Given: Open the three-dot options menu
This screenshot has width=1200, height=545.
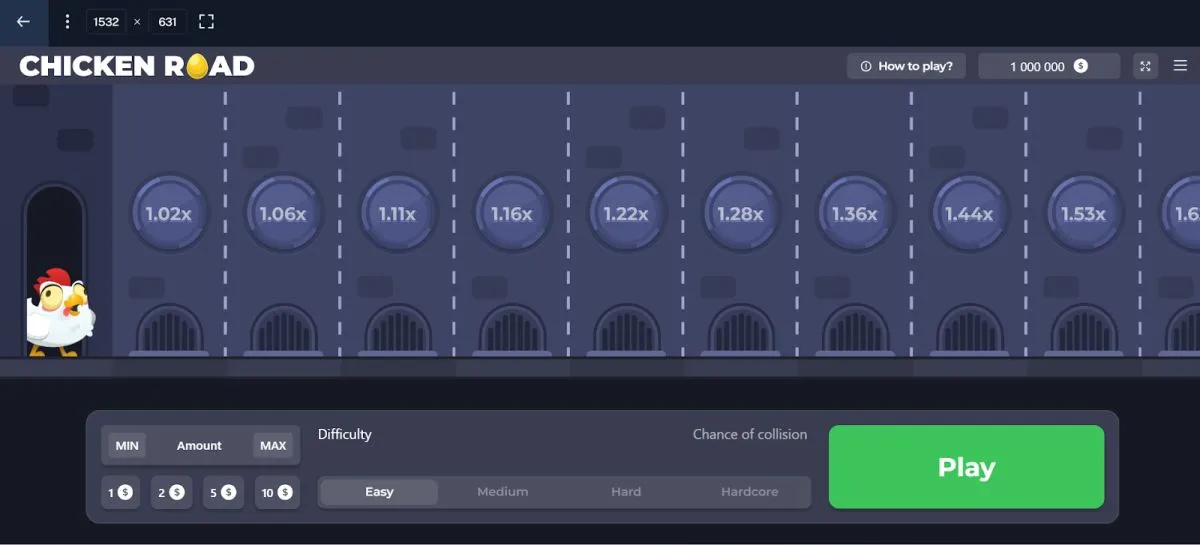Looking at the screenshot, I should pyautogui.click(x=67, y=21).
